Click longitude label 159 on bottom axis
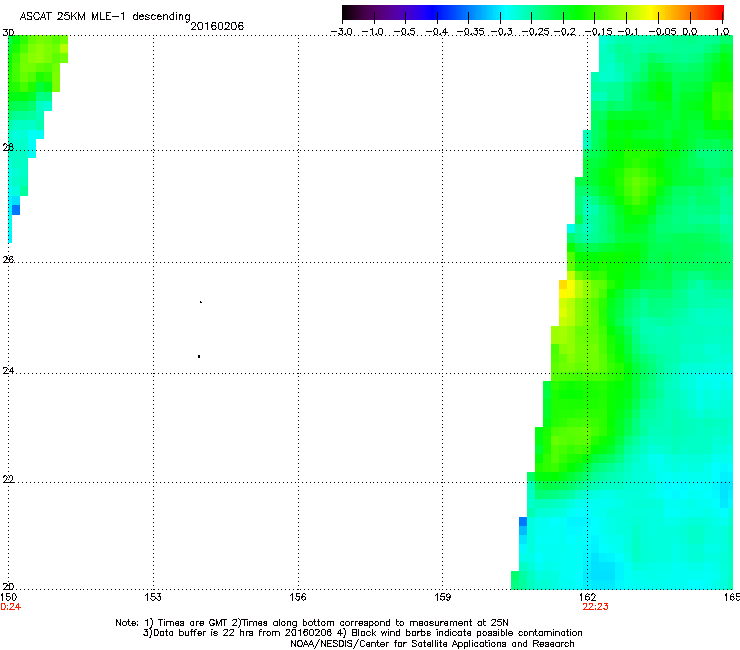Viewport: 740px width, 650px height. click(x=442, y=597)
